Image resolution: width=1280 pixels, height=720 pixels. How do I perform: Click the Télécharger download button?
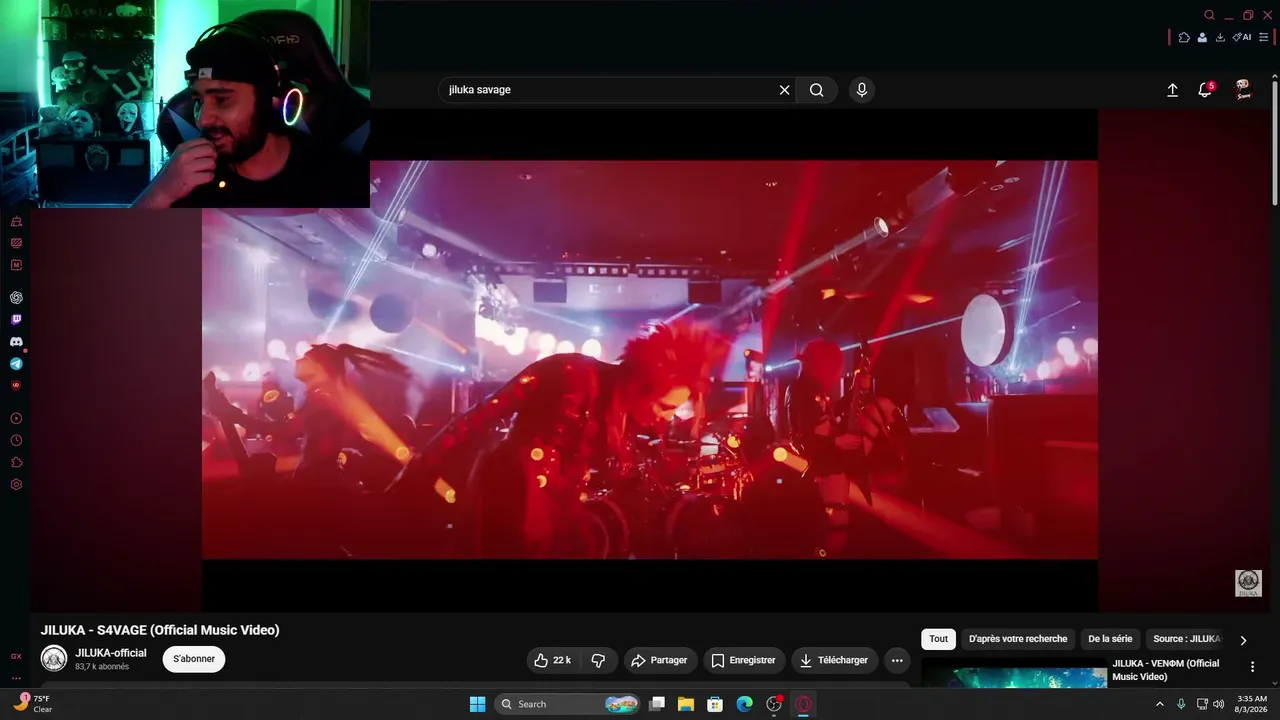tap(834, 660)
